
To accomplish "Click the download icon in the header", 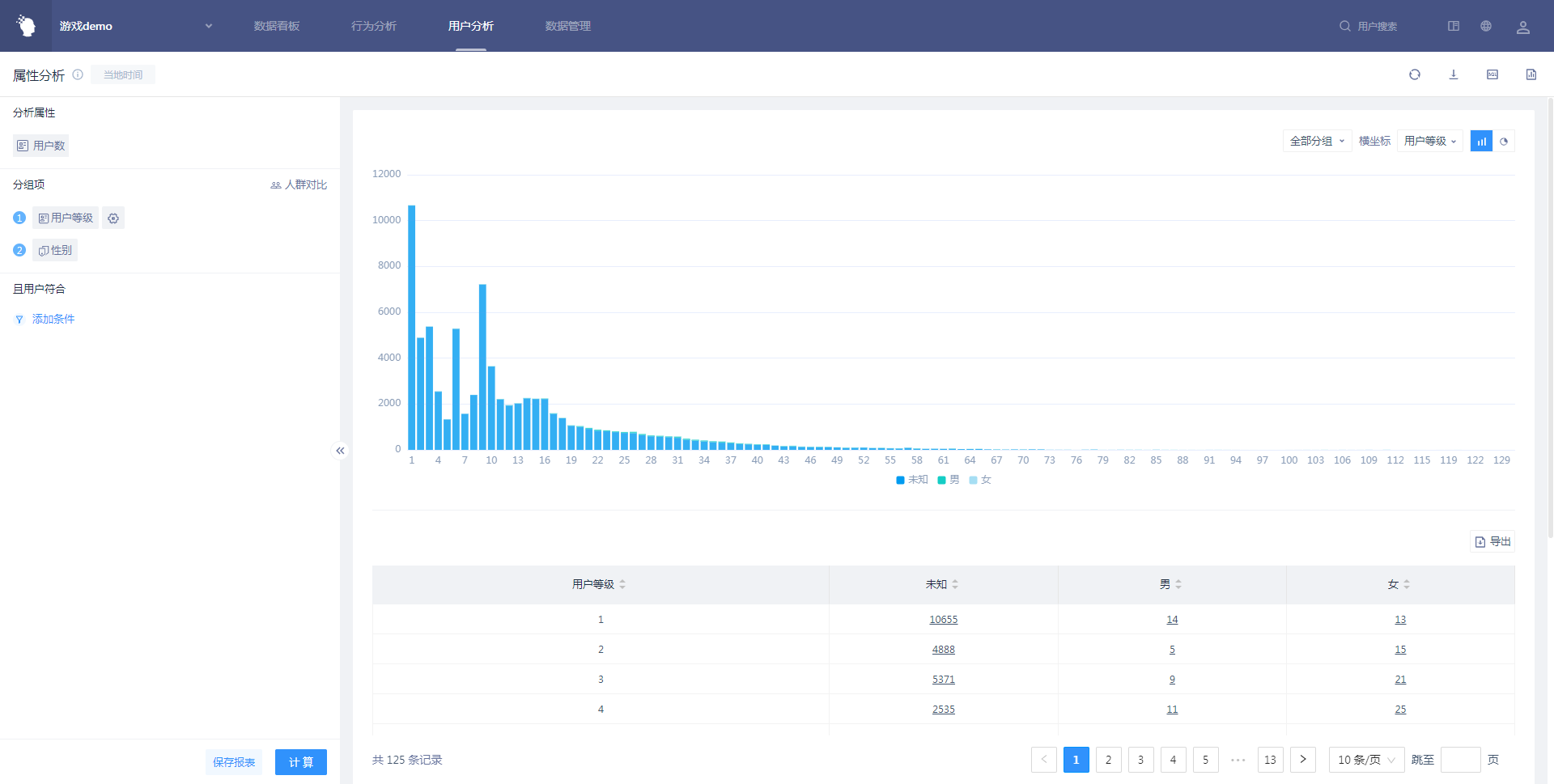I will 1453,74.
